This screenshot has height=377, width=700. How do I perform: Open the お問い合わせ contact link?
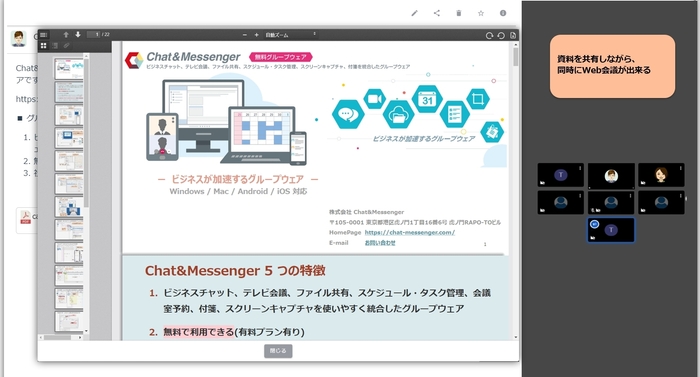click(x=380, y=243)
